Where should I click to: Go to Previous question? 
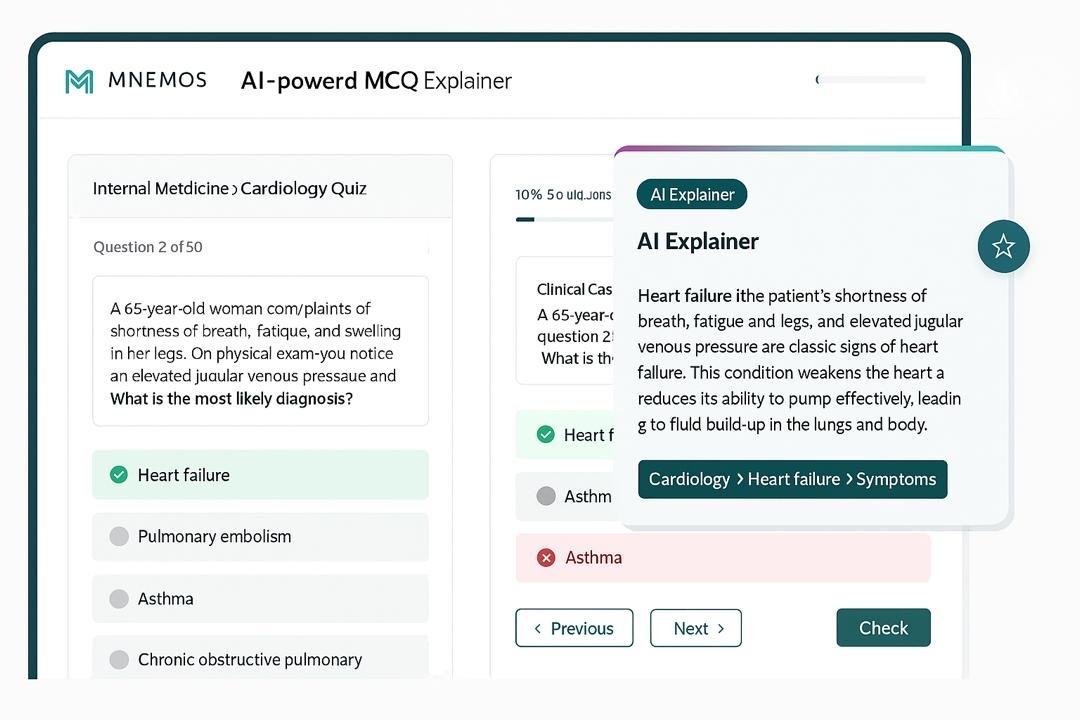click(574, 628)
